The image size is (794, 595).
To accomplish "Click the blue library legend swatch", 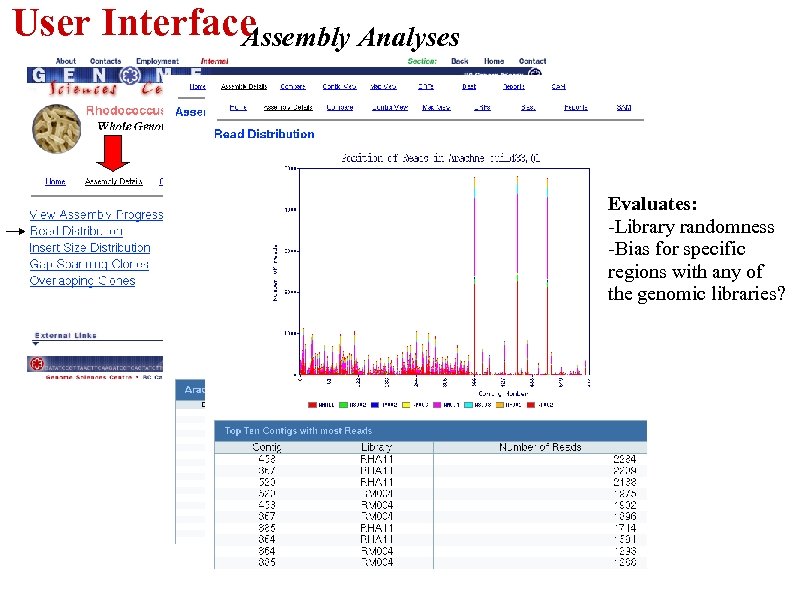I will pos(375,405).
